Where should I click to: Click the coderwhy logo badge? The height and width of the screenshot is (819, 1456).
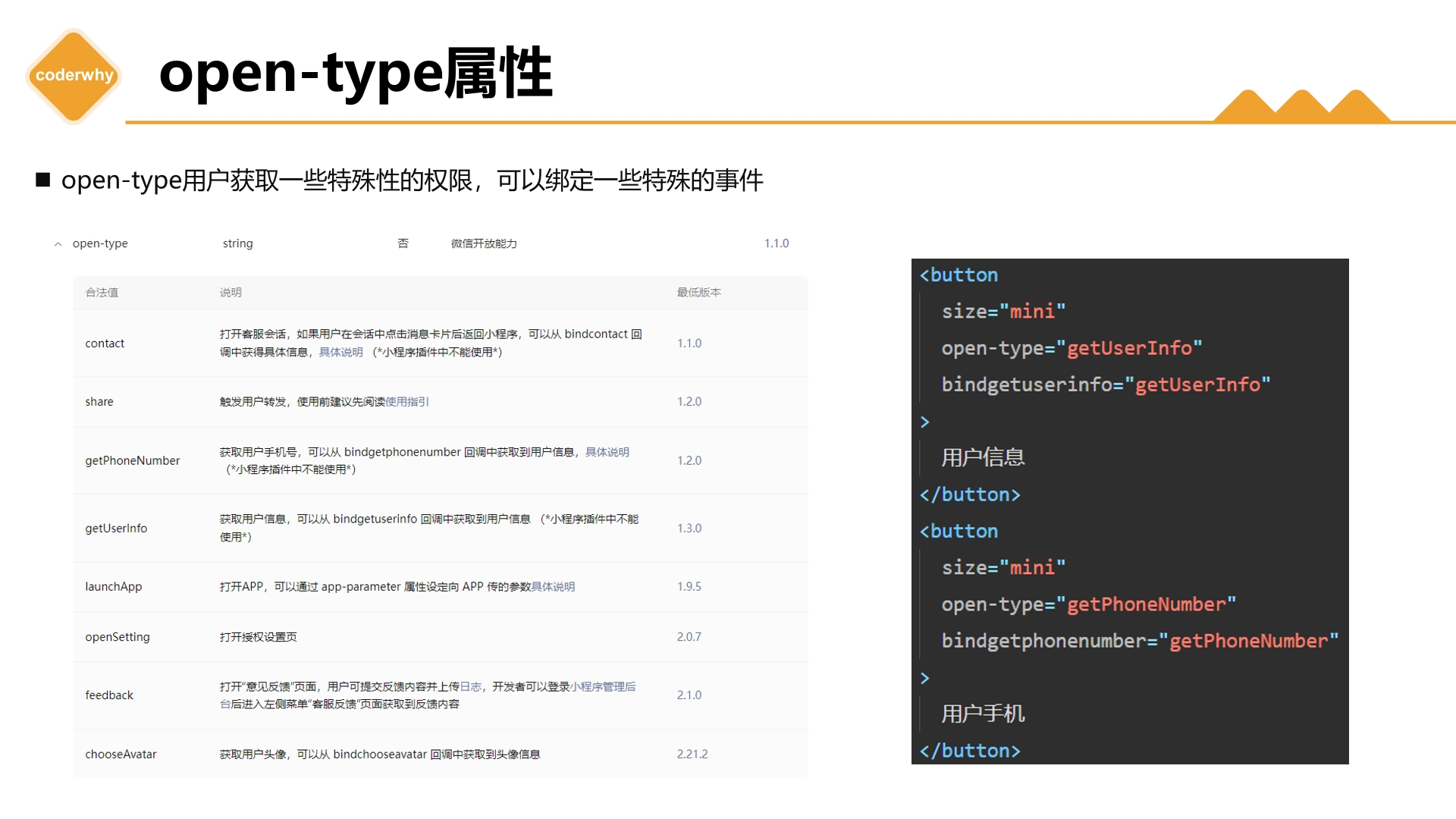pyautogui.click(x=74, y=75)
